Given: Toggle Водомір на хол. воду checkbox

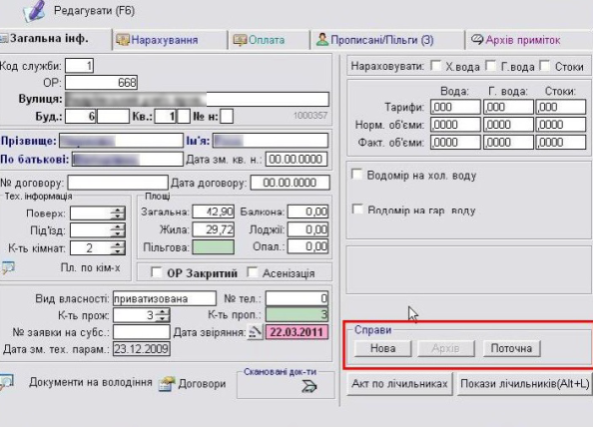Looking at the screenshot, I should 357,175.
